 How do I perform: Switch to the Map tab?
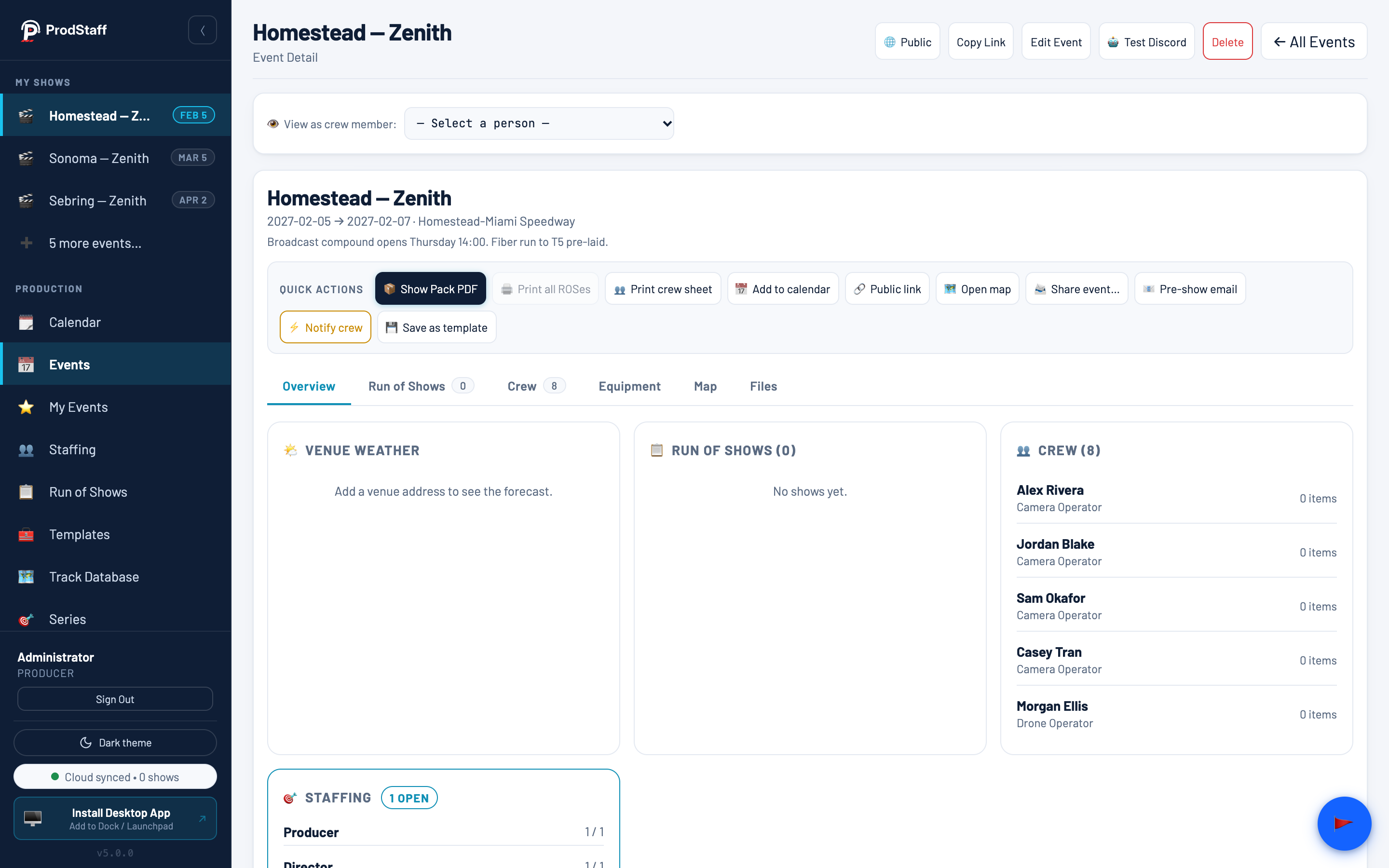point(705,386)
